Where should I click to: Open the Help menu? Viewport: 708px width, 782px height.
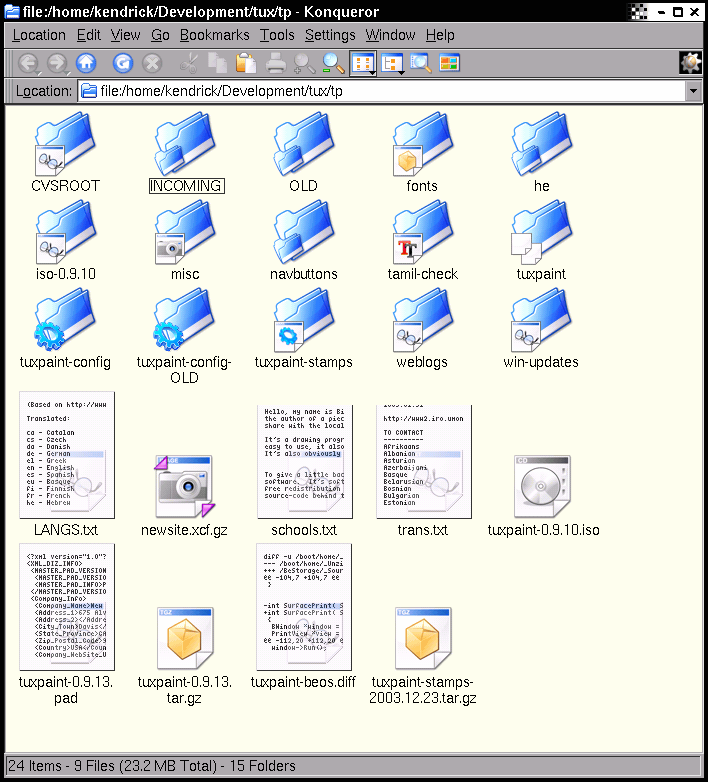[440, 35]
